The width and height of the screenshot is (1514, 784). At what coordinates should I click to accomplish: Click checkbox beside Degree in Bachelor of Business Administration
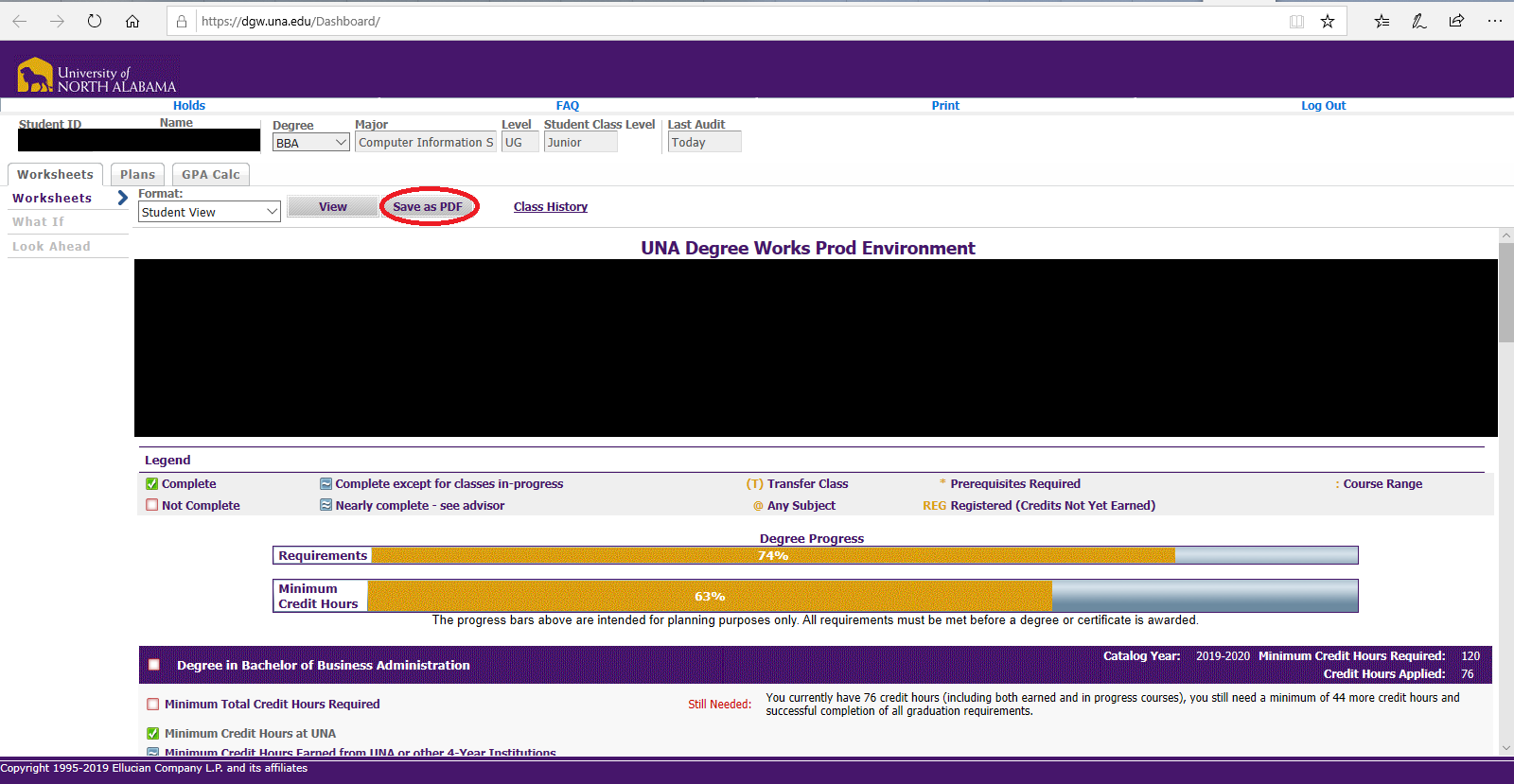coord(154,665)
